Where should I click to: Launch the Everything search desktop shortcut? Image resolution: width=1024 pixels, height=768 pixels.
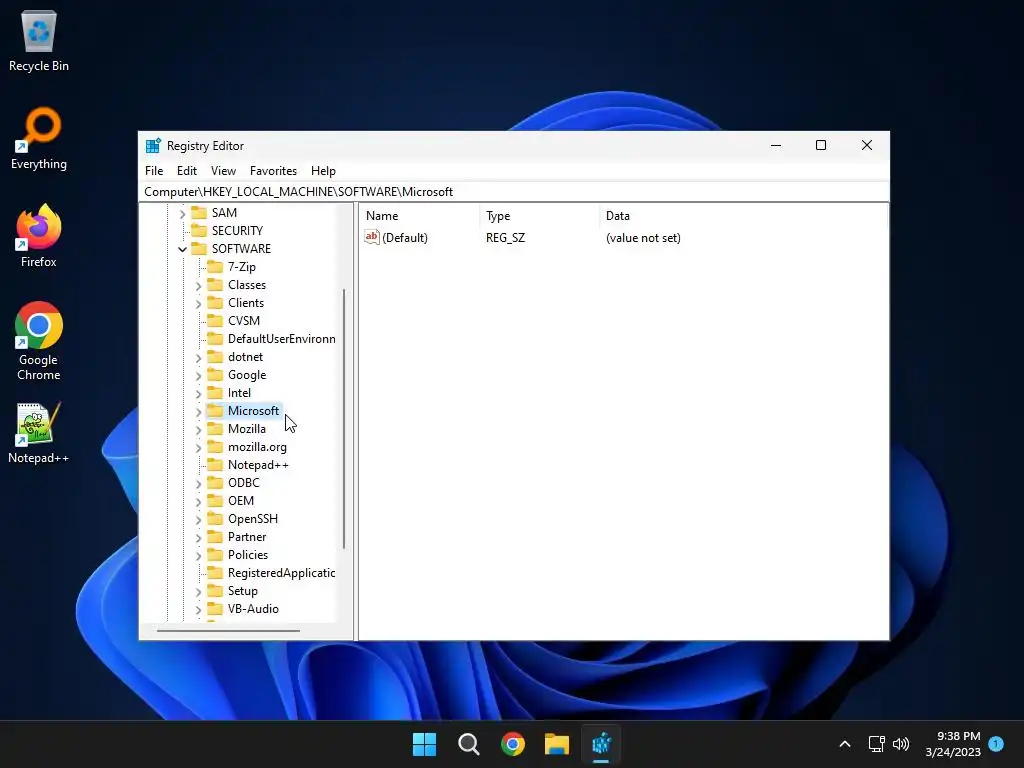click(39, 138)
